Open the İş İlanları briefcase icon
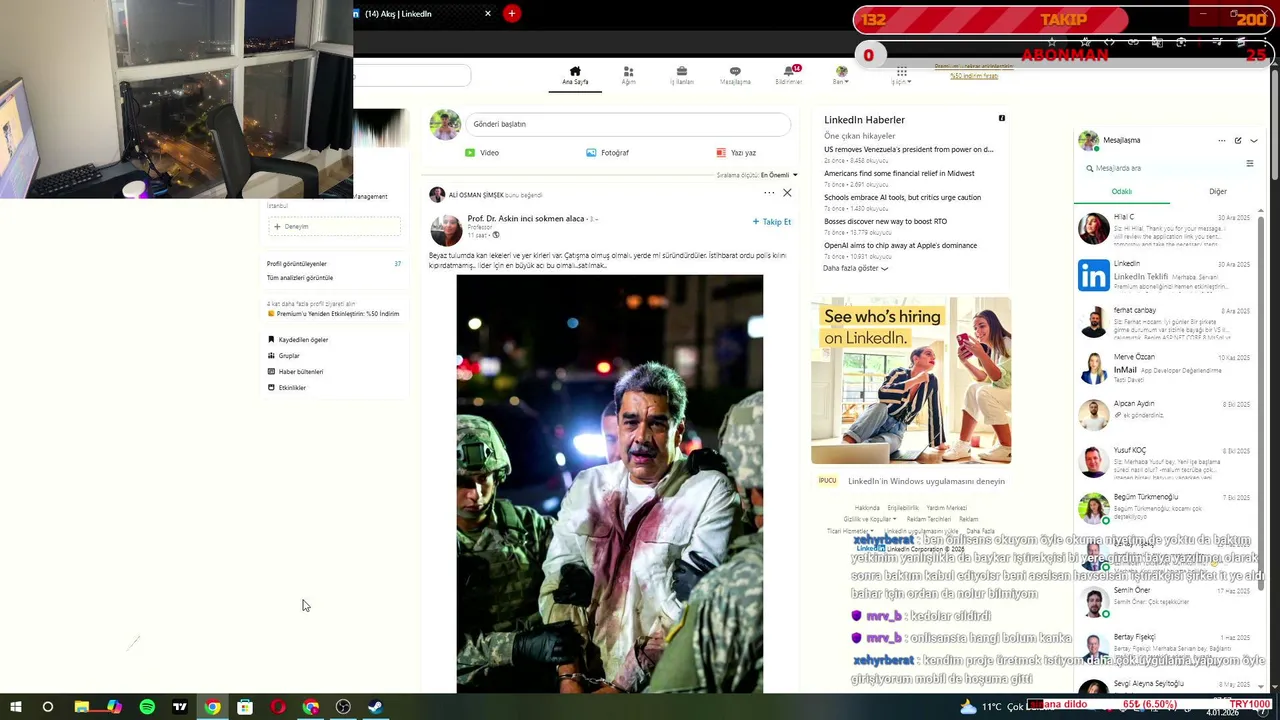Viewport: 1280px width, 720px height. [682, 75]
